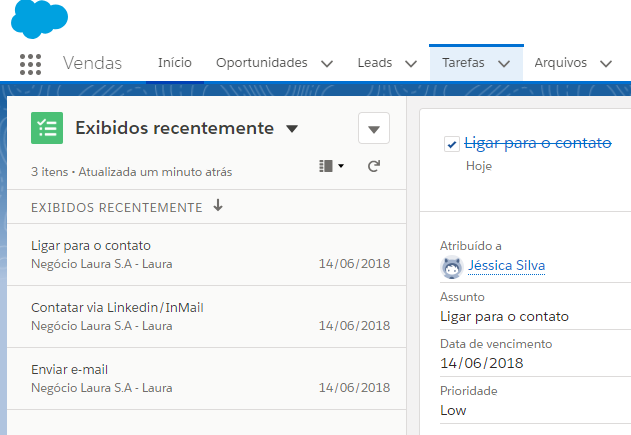The height and width of the screenshot is (435, 631).
Task: Open the App Launcher grid icon
Action: (x=30, y=63)
